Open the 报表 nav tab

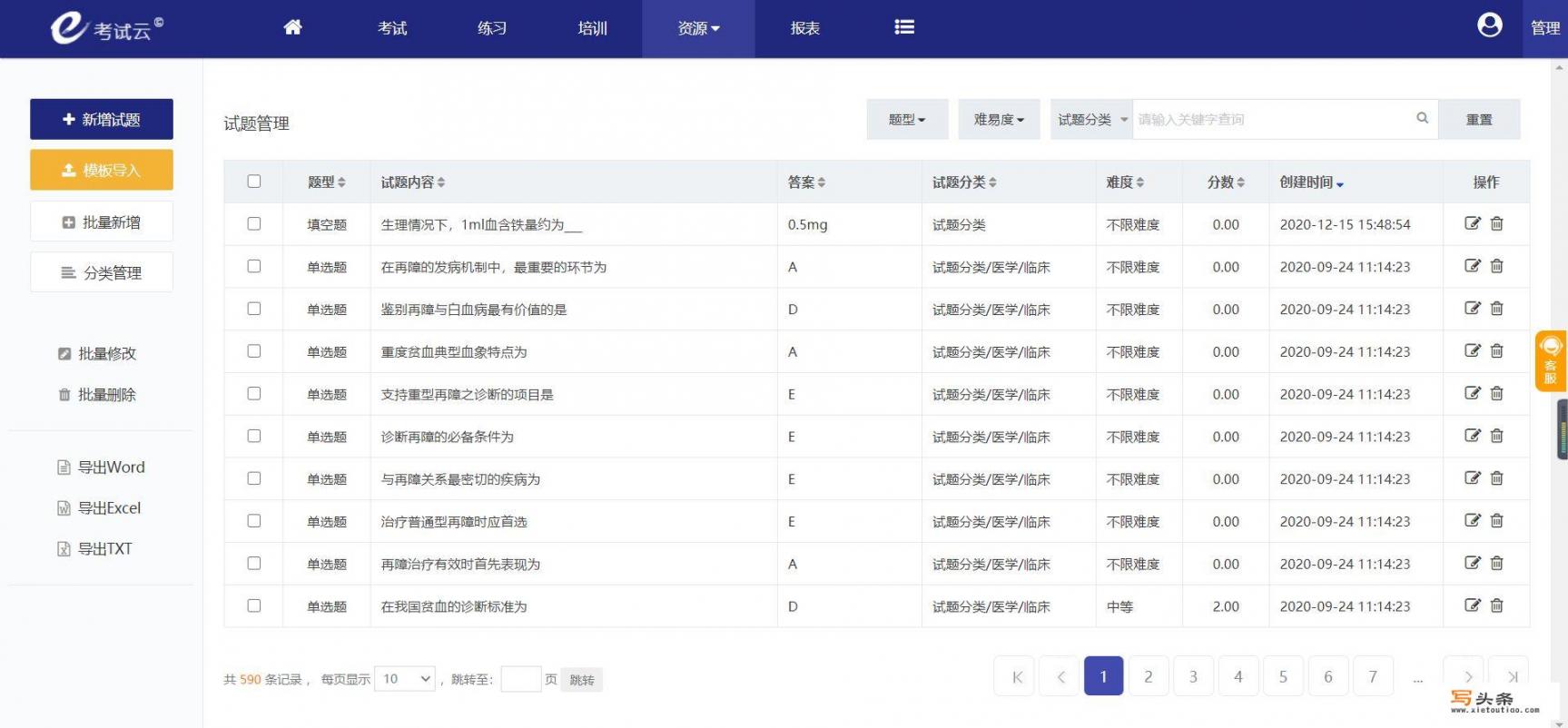[x=805, y=28]
